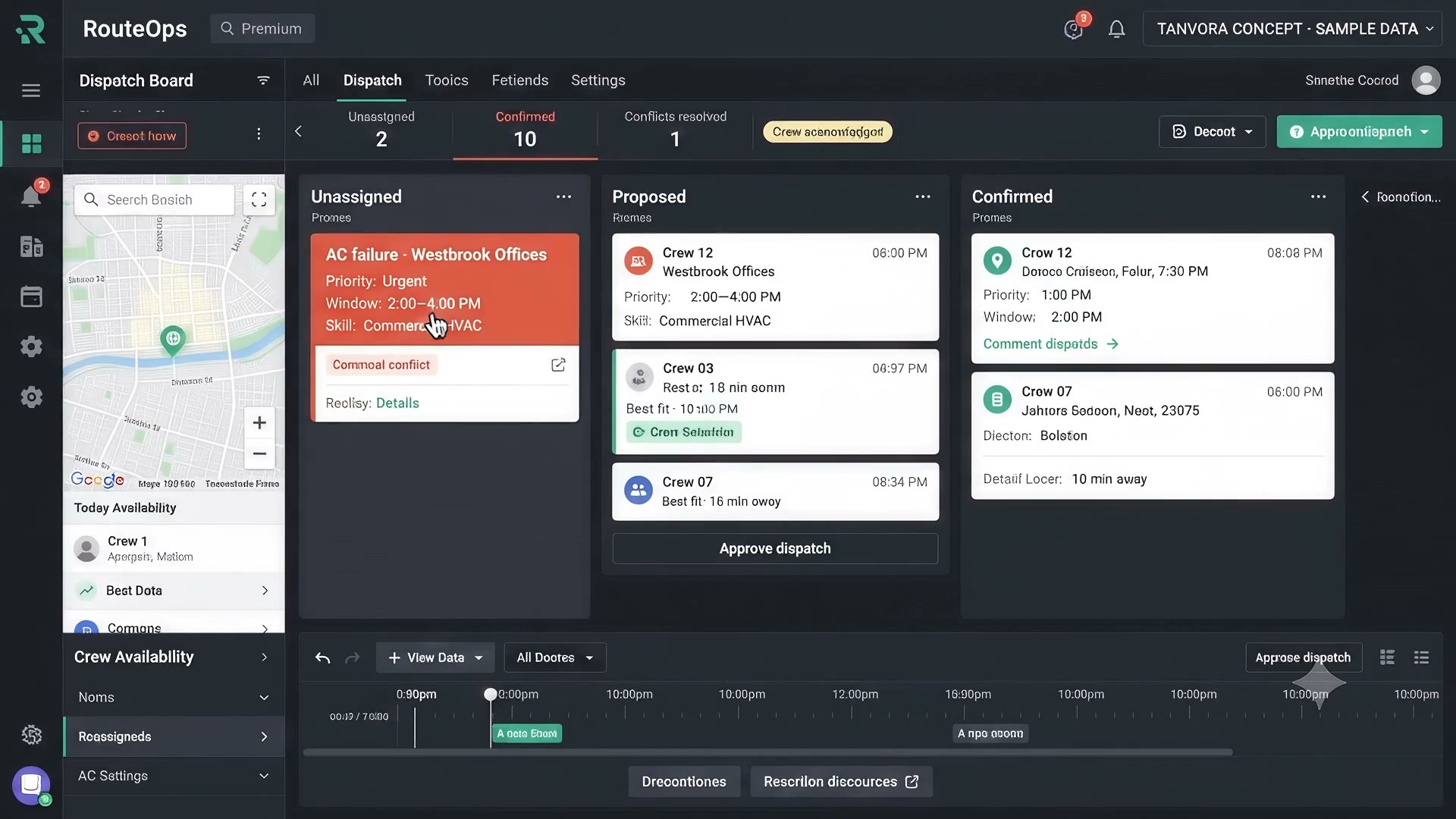Click the timeline horizontal scrollbar
Screen dimensions: 1456x819
767,752
